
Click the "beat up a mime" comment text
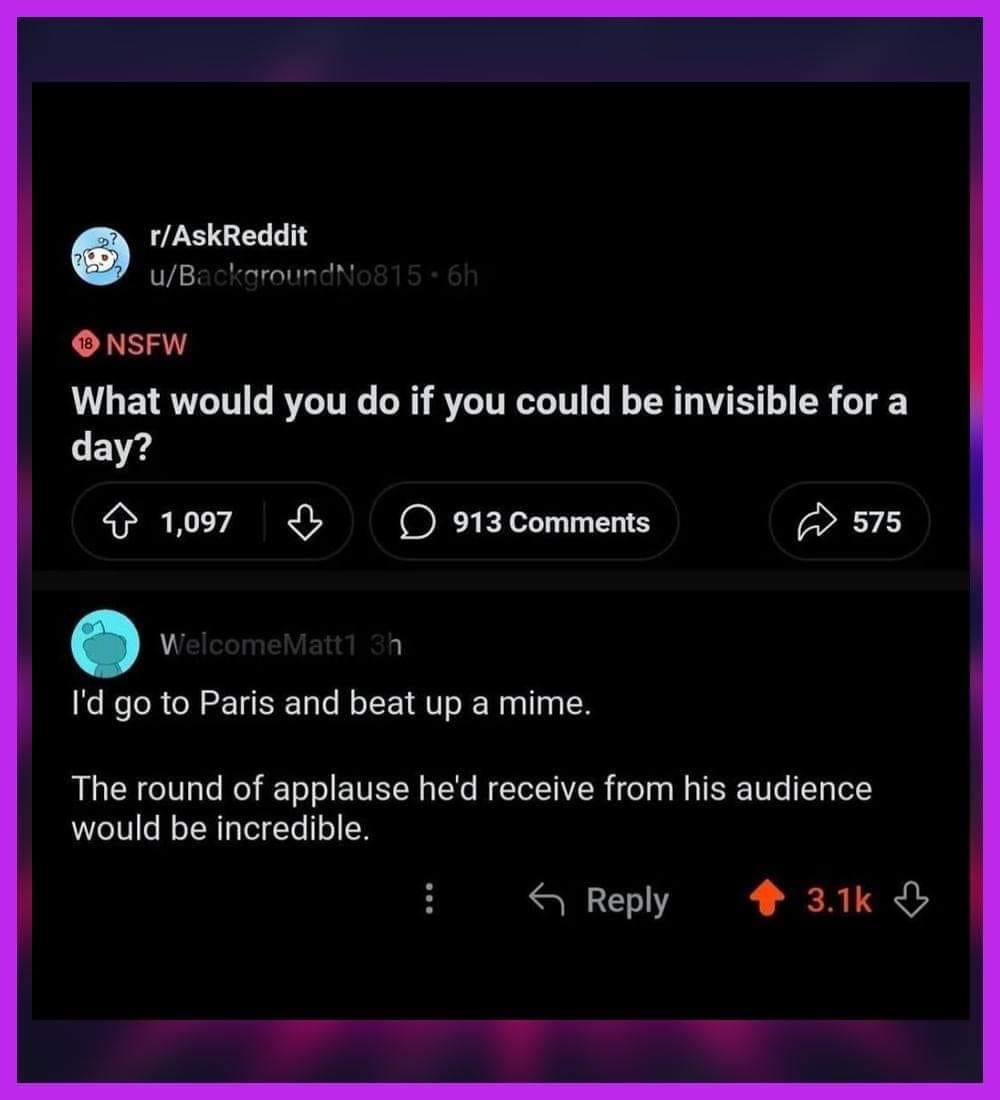(x=330, y=704)
